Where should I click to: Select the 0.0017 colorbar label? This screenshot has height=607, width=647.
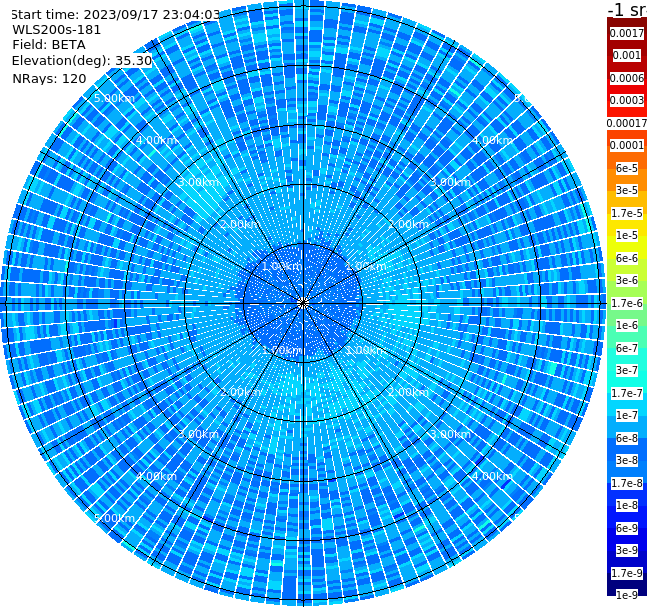point(627,33)
